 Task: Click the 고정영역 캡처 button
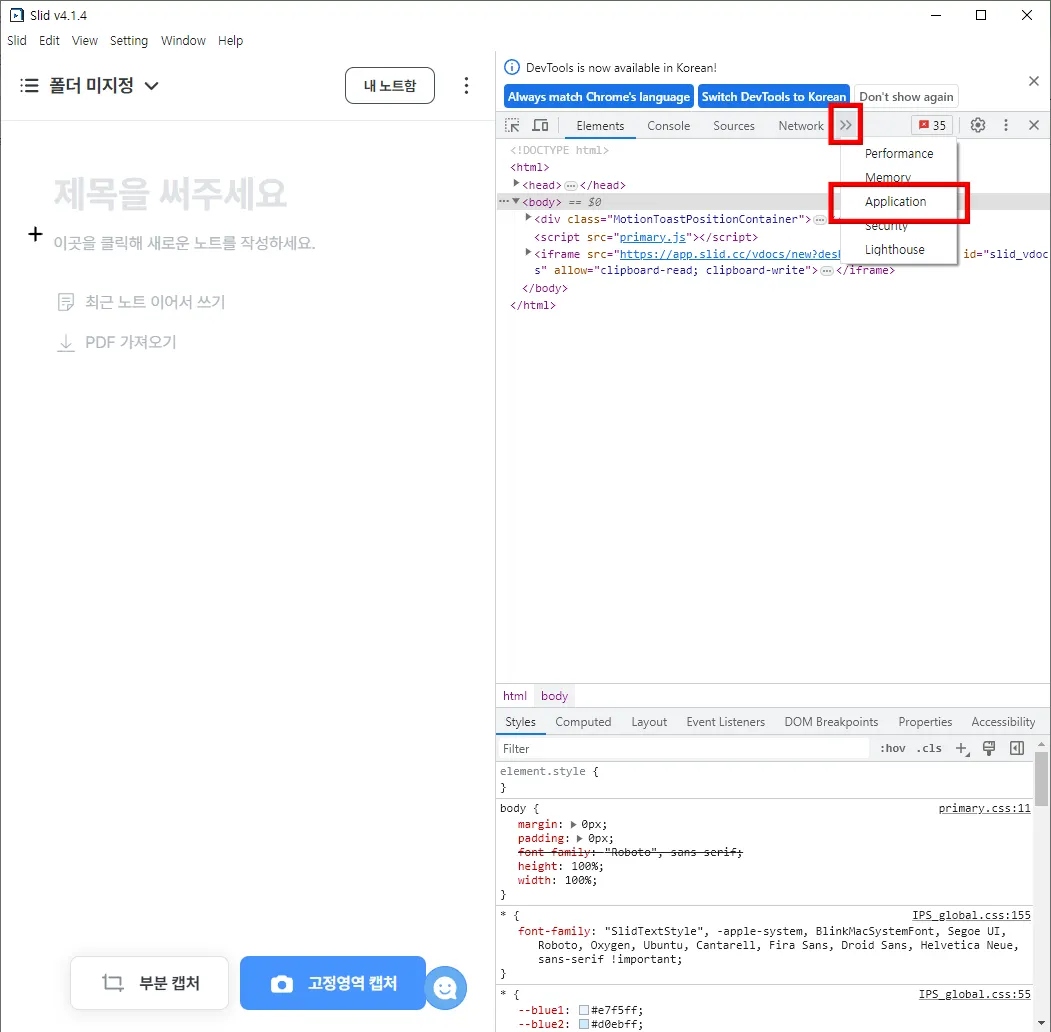(x=333, y=984)
